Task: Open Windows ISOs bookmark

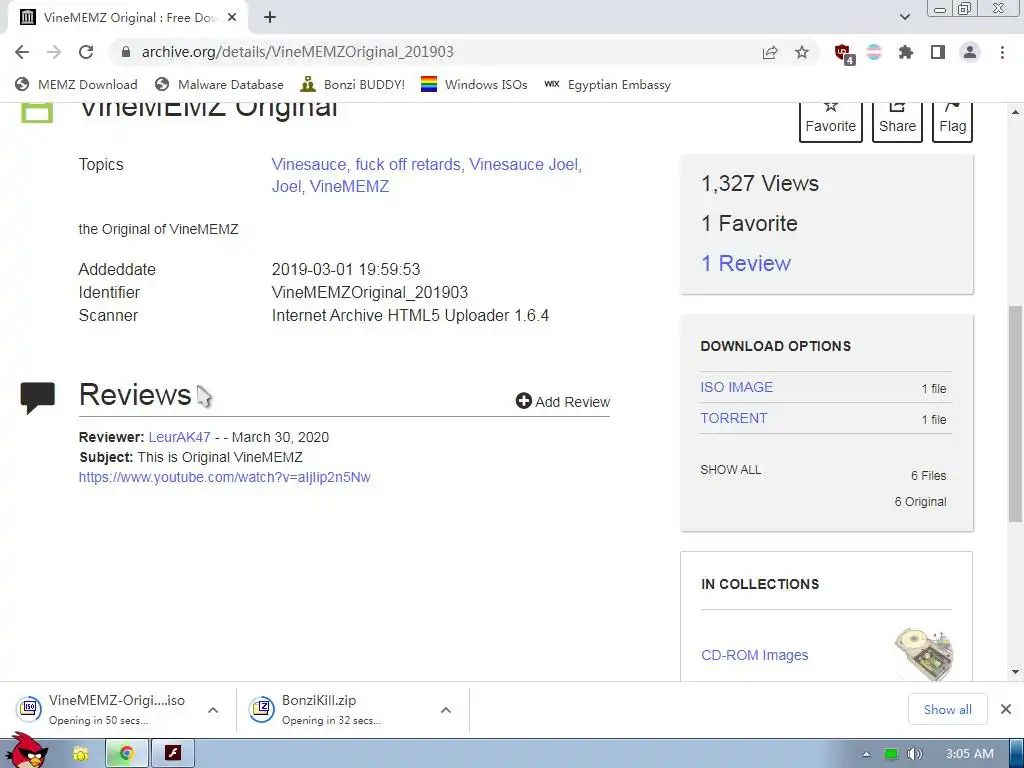Action: (474, 84)
